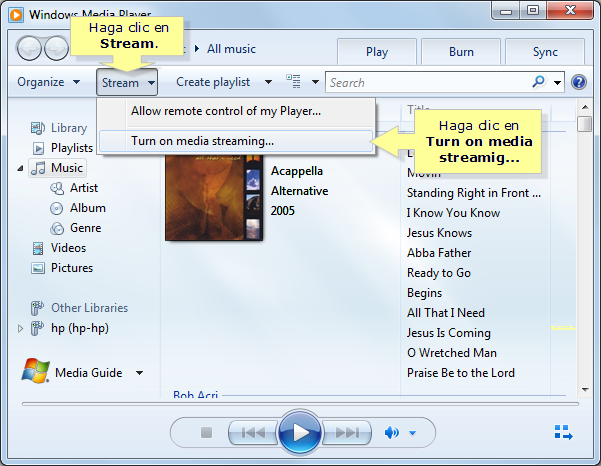Click the Playlists icon in sidebar
The image size is (601, 466).
click(38, 148)
